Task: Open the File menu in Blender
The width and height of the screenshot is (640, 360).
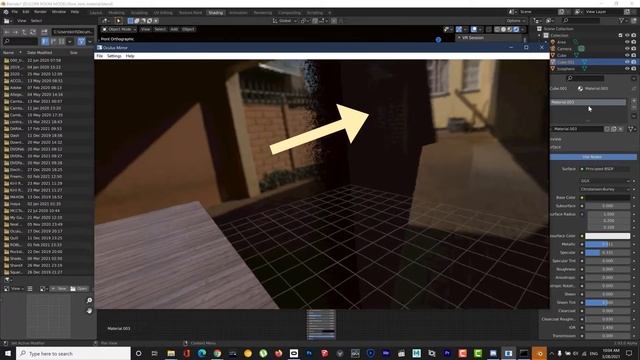Action: pos(15,12)
